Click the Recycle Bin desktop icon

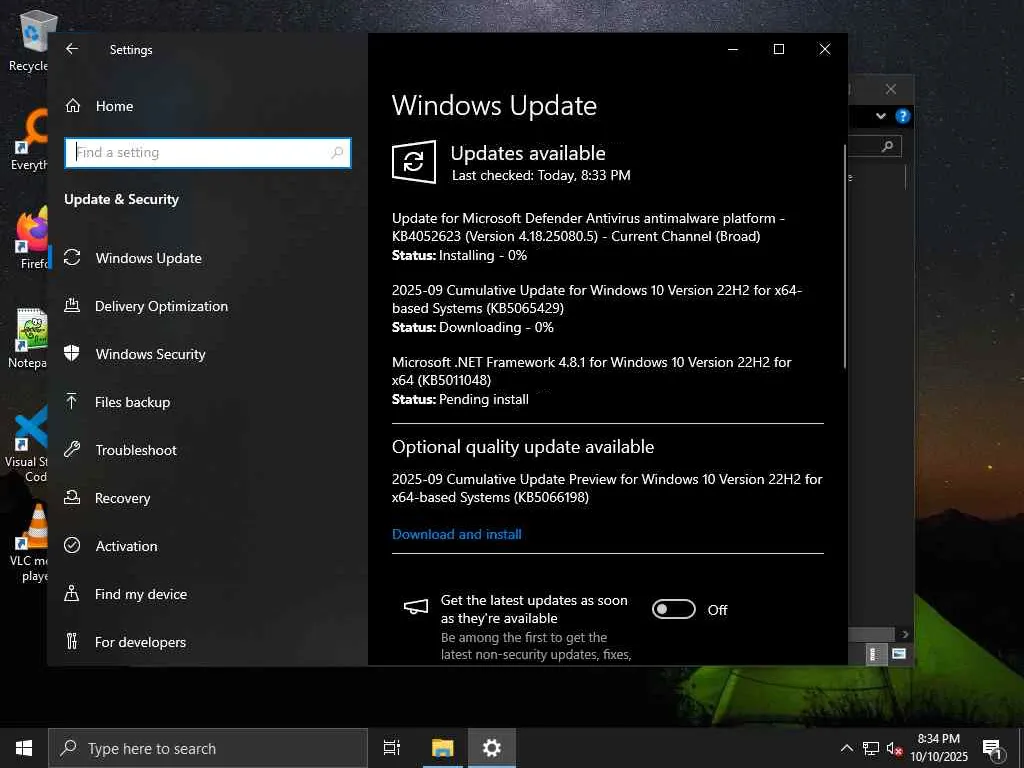pos(28,40)
